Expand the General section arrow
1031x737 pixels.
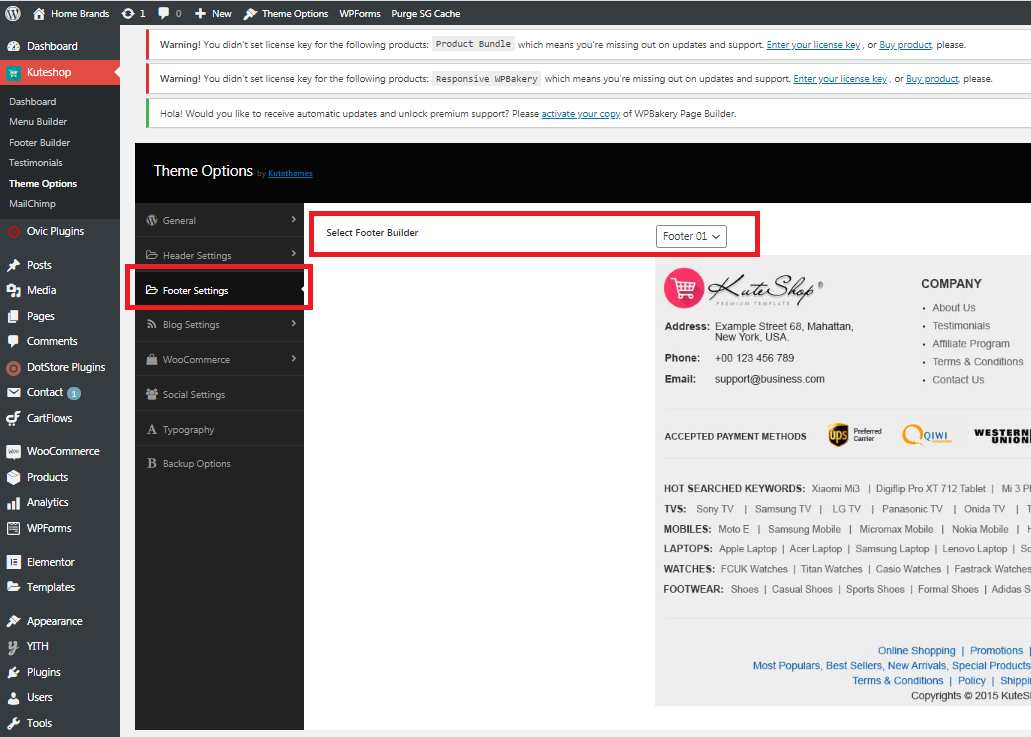click(x=293, y=220)
